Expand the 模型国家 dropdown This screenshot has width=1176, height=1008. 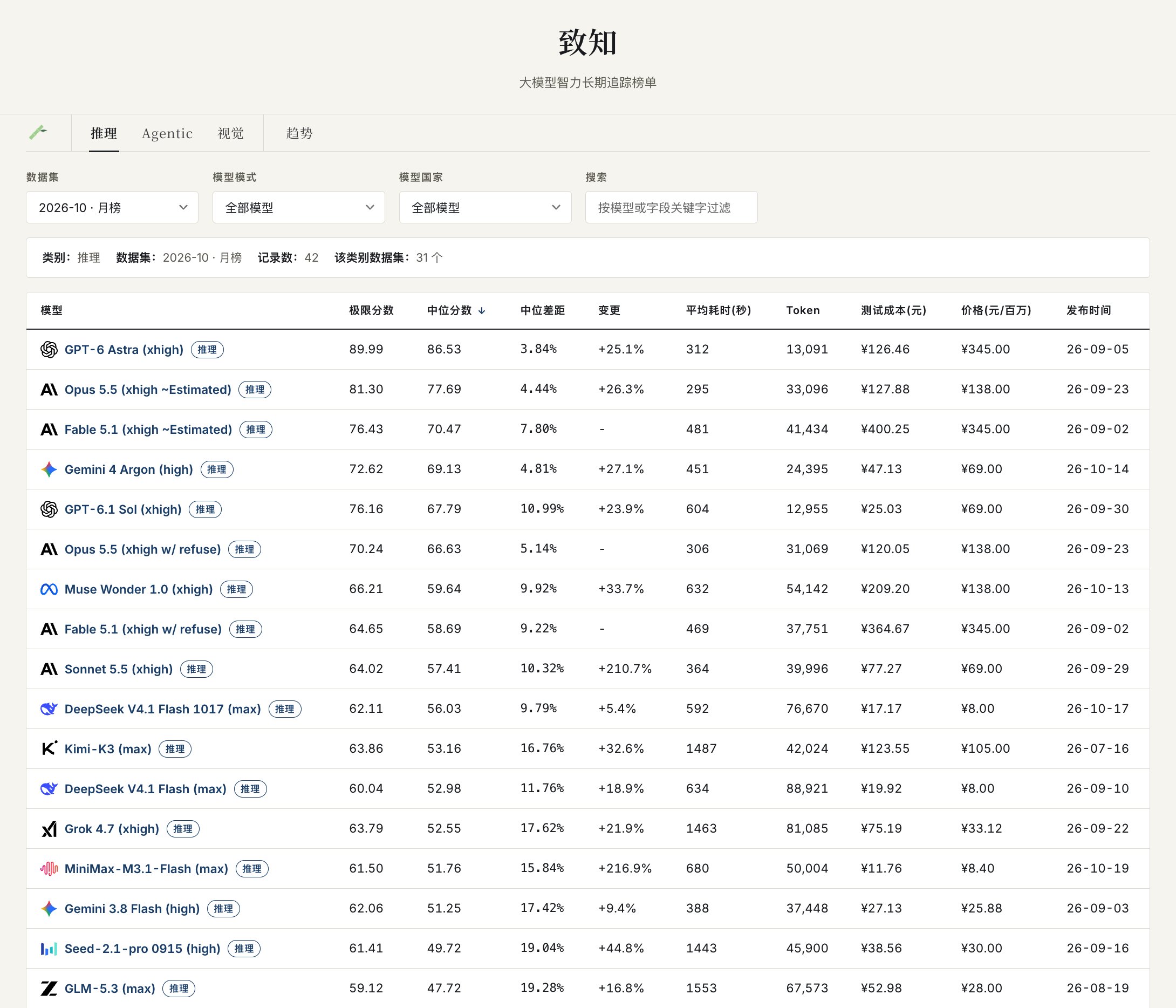coord(486,207)
